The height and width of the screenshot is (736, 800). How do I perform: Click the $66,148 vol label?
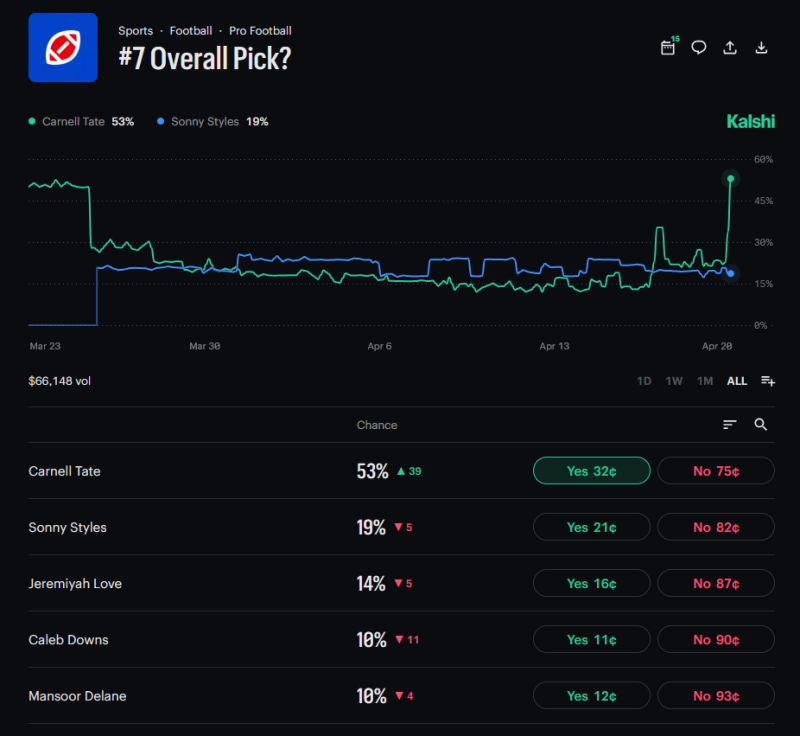(60, 381)
